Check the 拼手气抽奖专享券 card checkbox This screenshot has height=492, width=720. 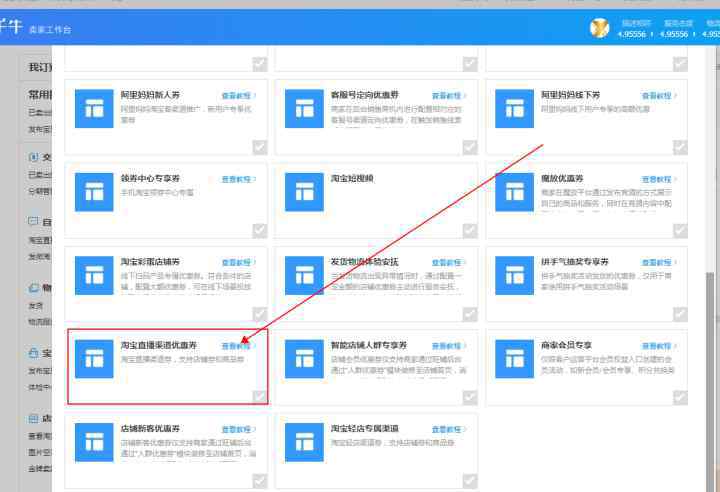pyautogui.click(x=680, y=315)
